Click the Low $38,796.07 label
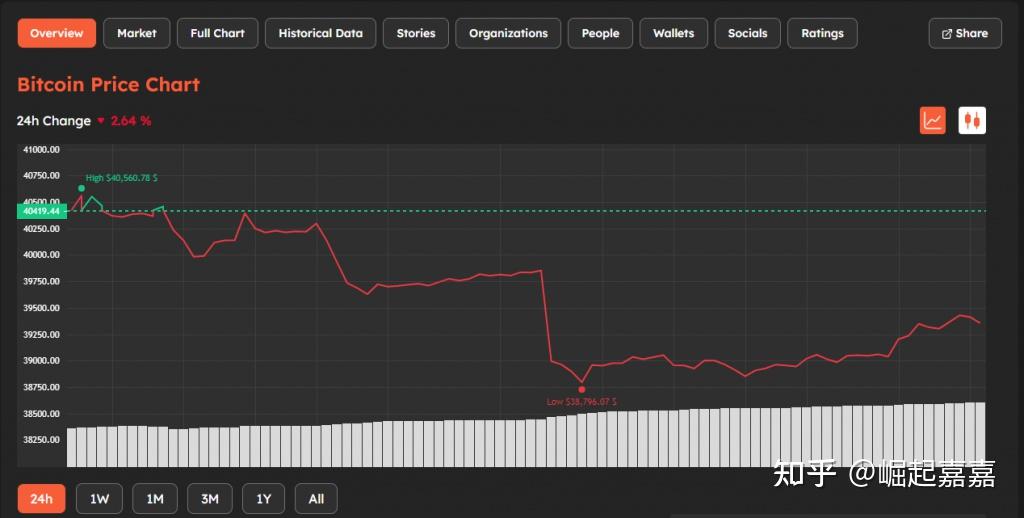The width and height of the screenshot is (1024, 518). (x=582, y=402)
